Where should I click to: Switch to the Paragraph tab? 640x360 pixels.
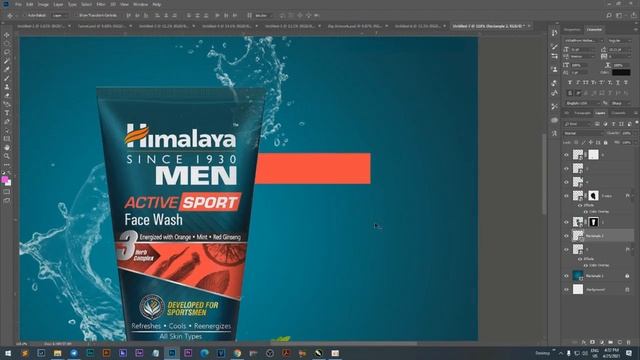pyautogui.click(x=582, y=113)
